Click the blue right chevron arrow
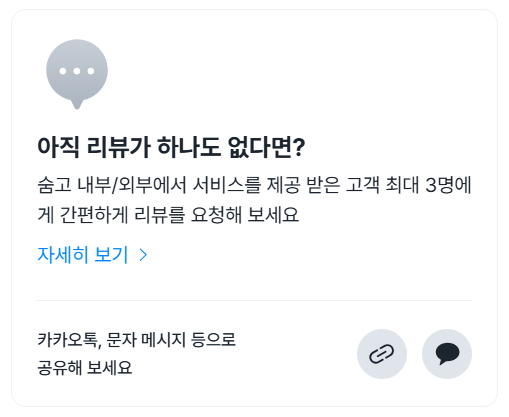 coord(143,255)
